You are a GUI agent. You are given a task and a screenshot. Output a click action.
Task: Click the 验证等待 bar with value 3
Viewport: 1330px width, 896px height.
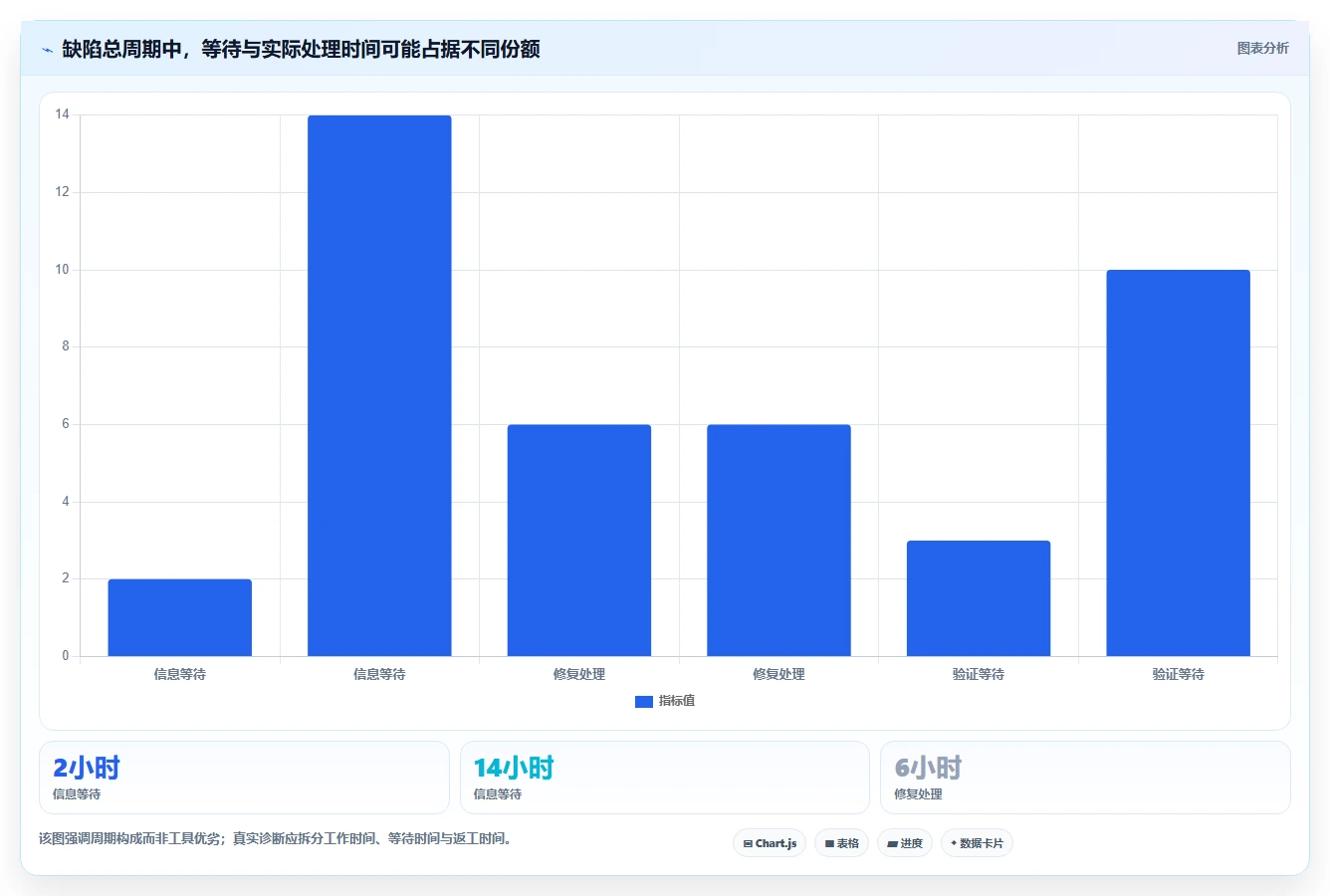pos(979,598)
